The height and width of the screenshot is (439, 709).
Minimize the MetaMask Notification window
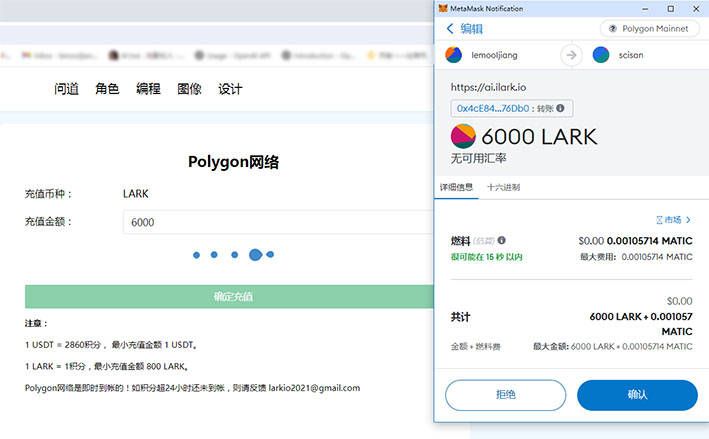pos(645,9)
